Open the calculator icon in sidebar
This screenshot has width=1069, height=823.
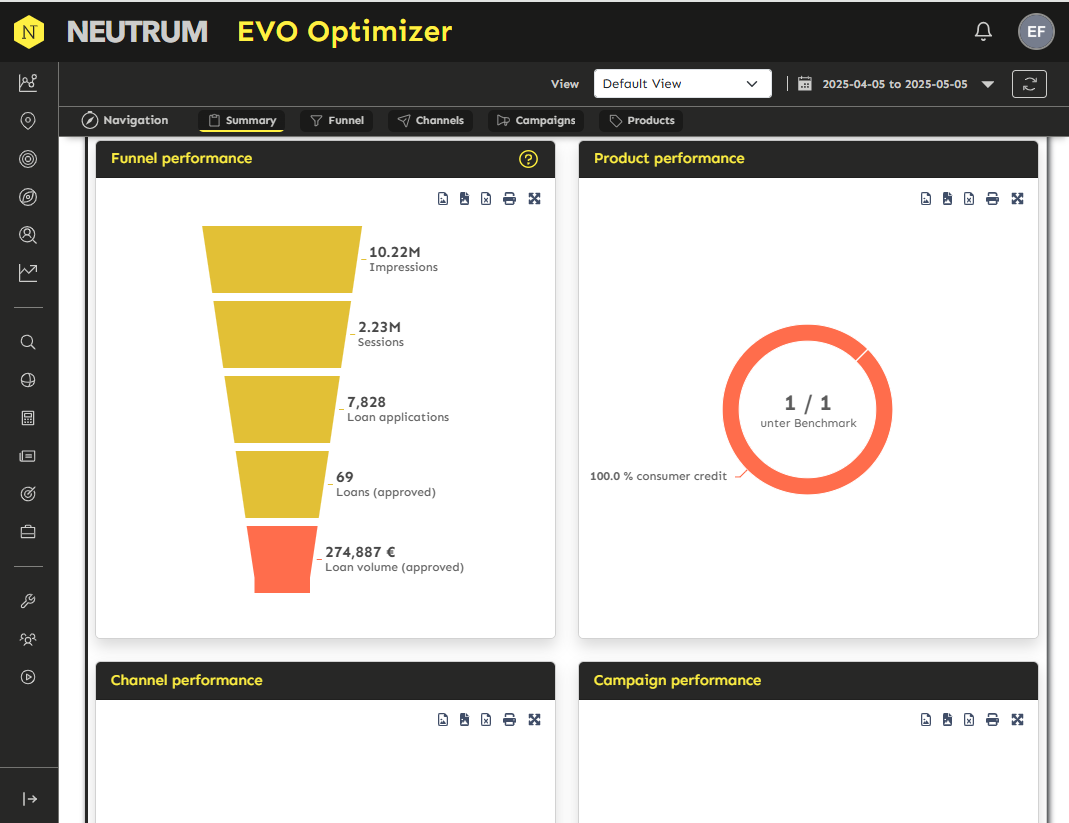click(28, 418)
